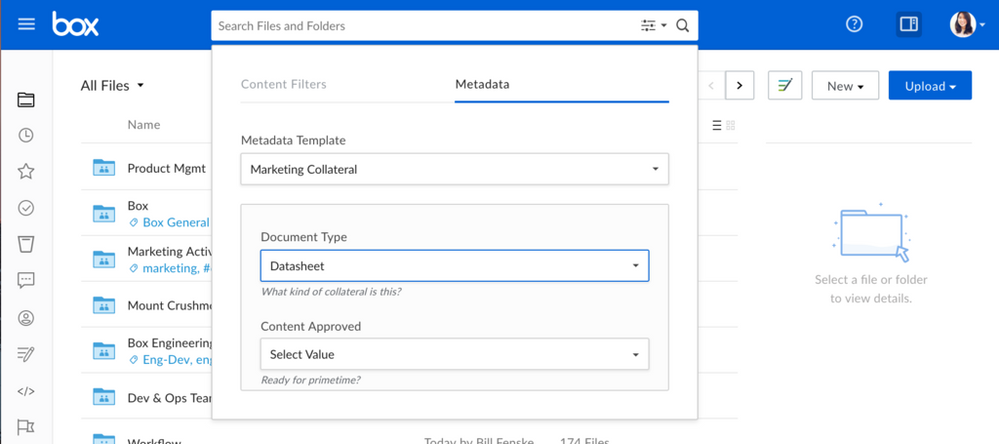This screenshot has width=999, height=444.
Task: Open the hamburger navigation menu
Action: pyautogui.click(x=27, y=24)
